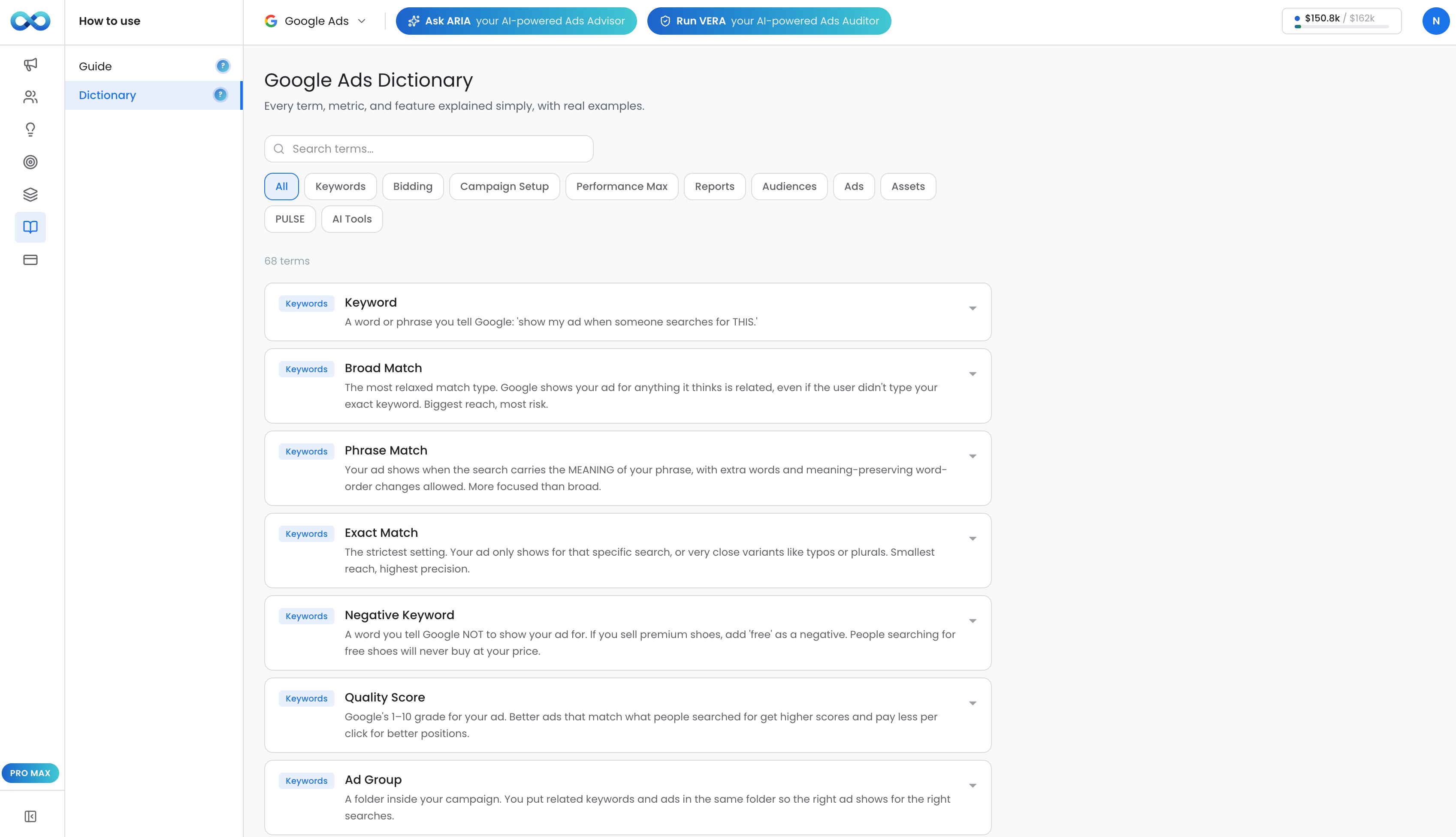
Task: Click the Google G logo
Action: coord(271,21)
